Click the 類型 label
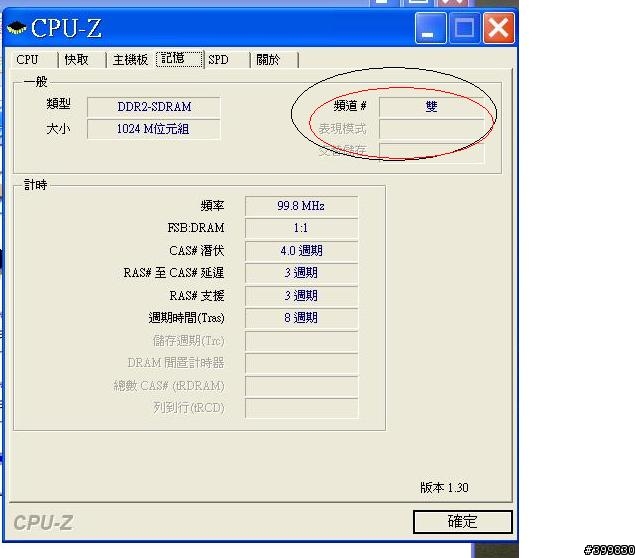 [58, 104]
